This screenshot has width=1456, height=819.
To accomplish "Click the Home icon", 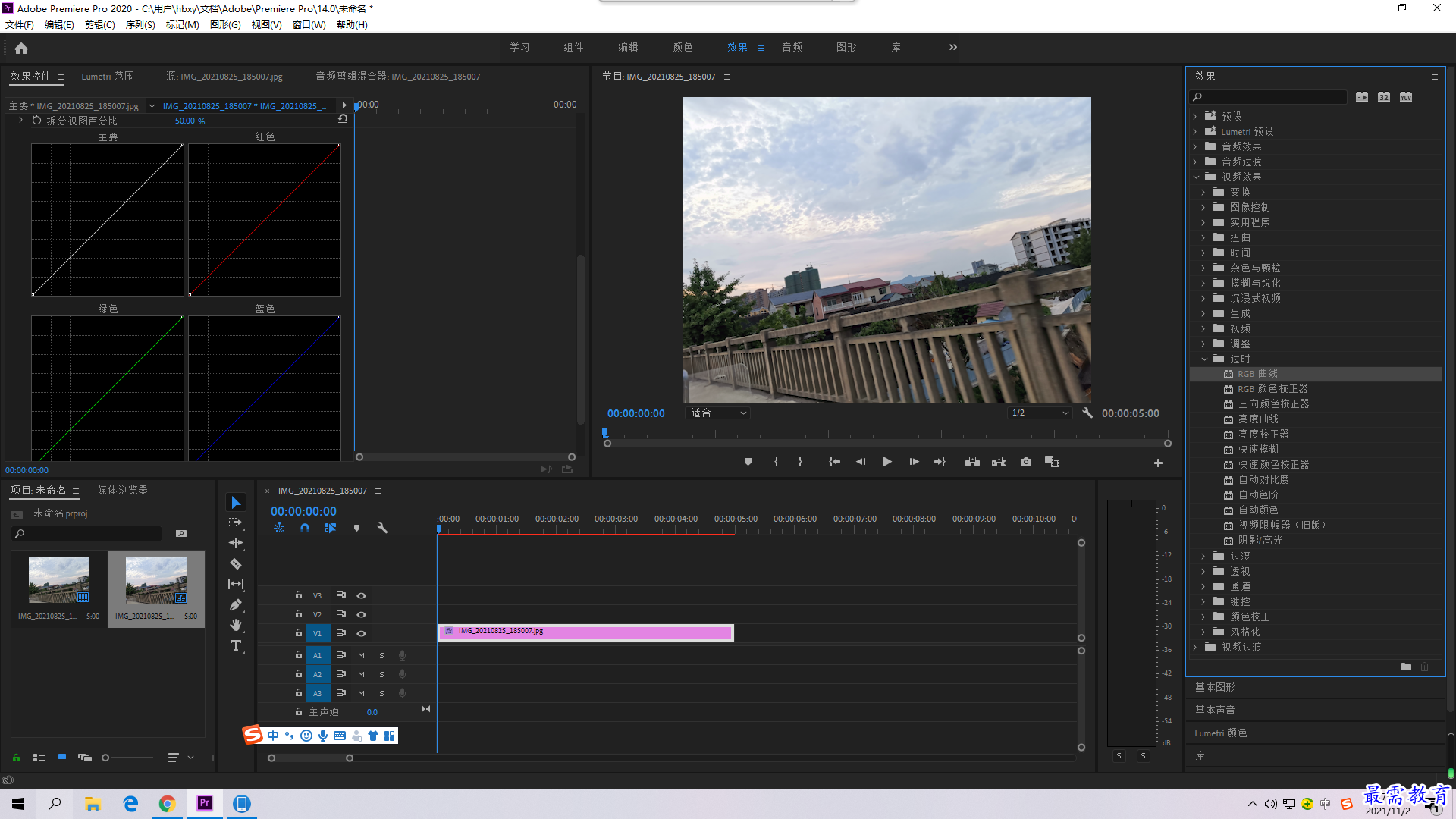I will coord(21,48).
